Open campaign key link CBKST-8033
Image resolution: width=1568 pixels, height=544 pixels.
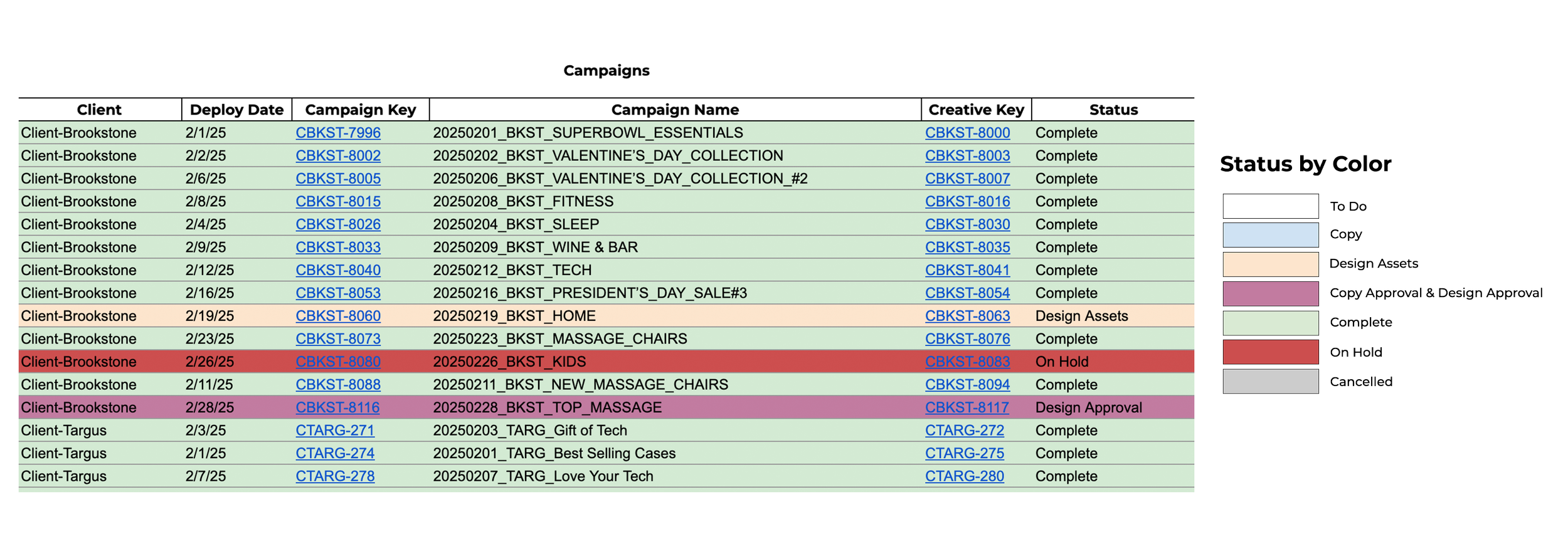click(338, 247)
